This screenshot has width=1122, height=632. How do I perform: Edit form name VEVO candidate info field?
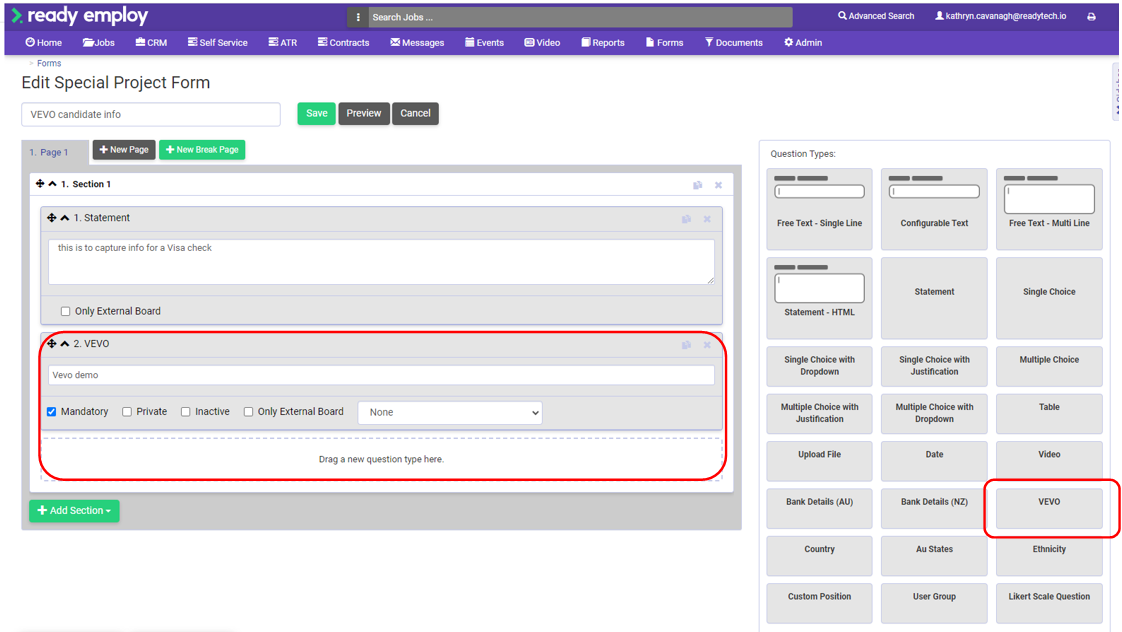(x=151, y=115)
